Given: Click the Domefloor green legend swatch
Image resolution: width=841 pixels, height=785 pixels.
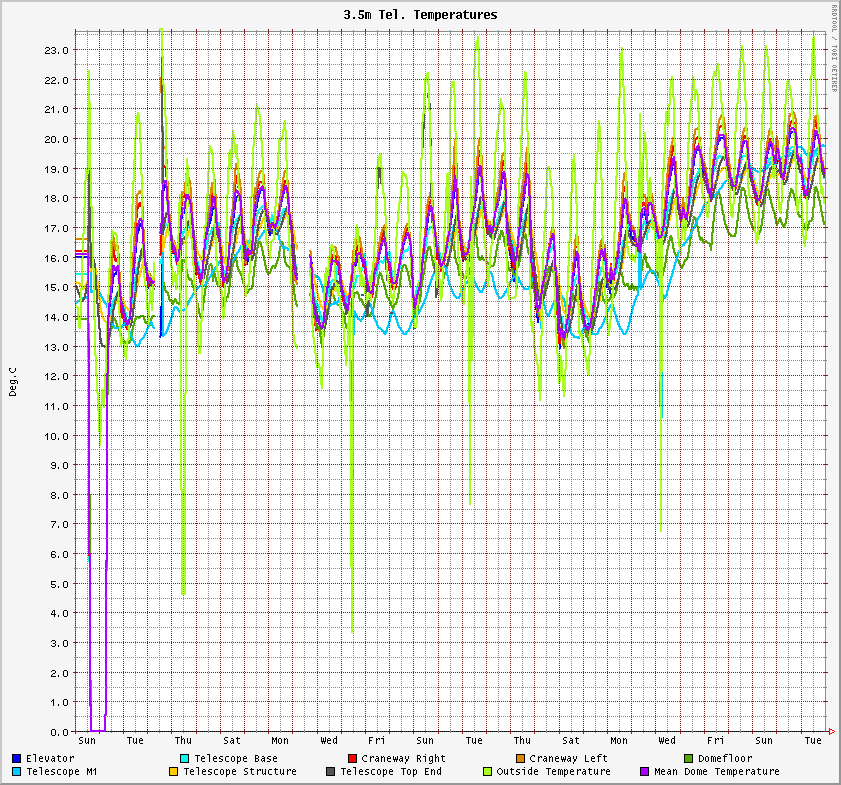Looking at the screenshot, I should (x=688, y=759).
